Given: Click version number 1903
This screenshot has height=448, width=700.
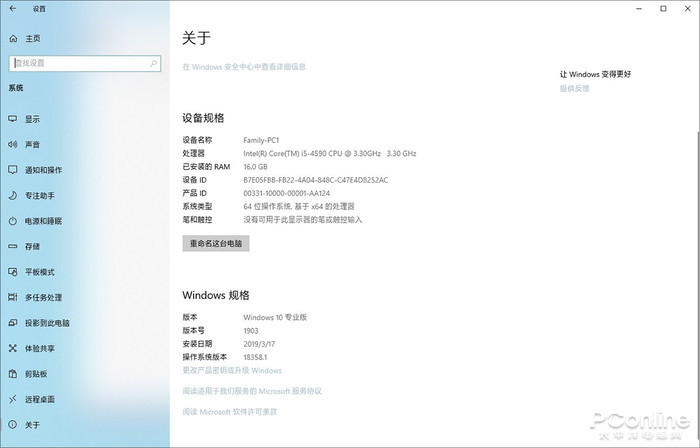Looking at the screenshot, I should coord(251,331).
